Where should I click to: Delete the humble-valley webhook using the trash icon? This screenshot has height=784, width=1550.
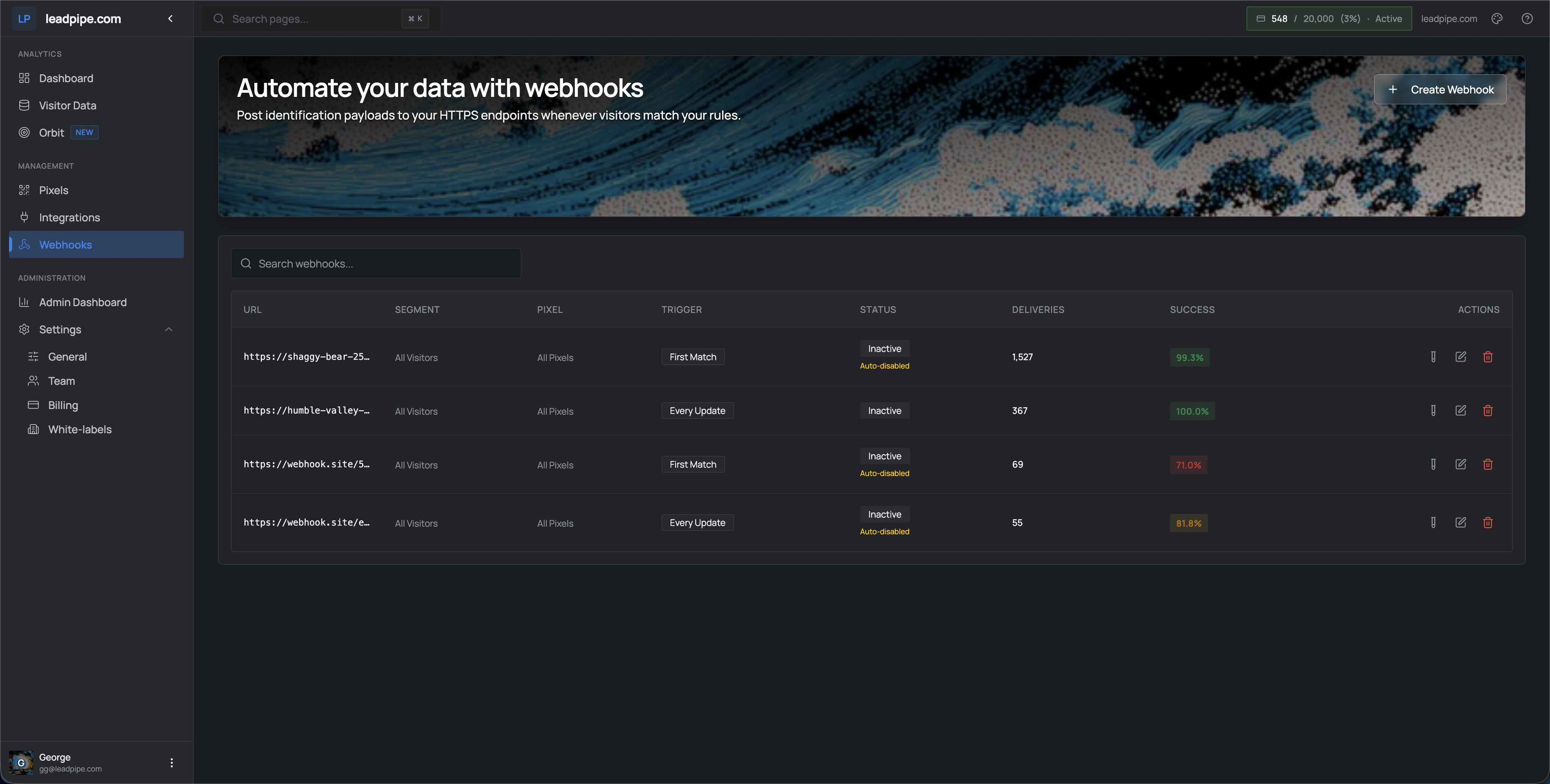tap(1488, 411)
